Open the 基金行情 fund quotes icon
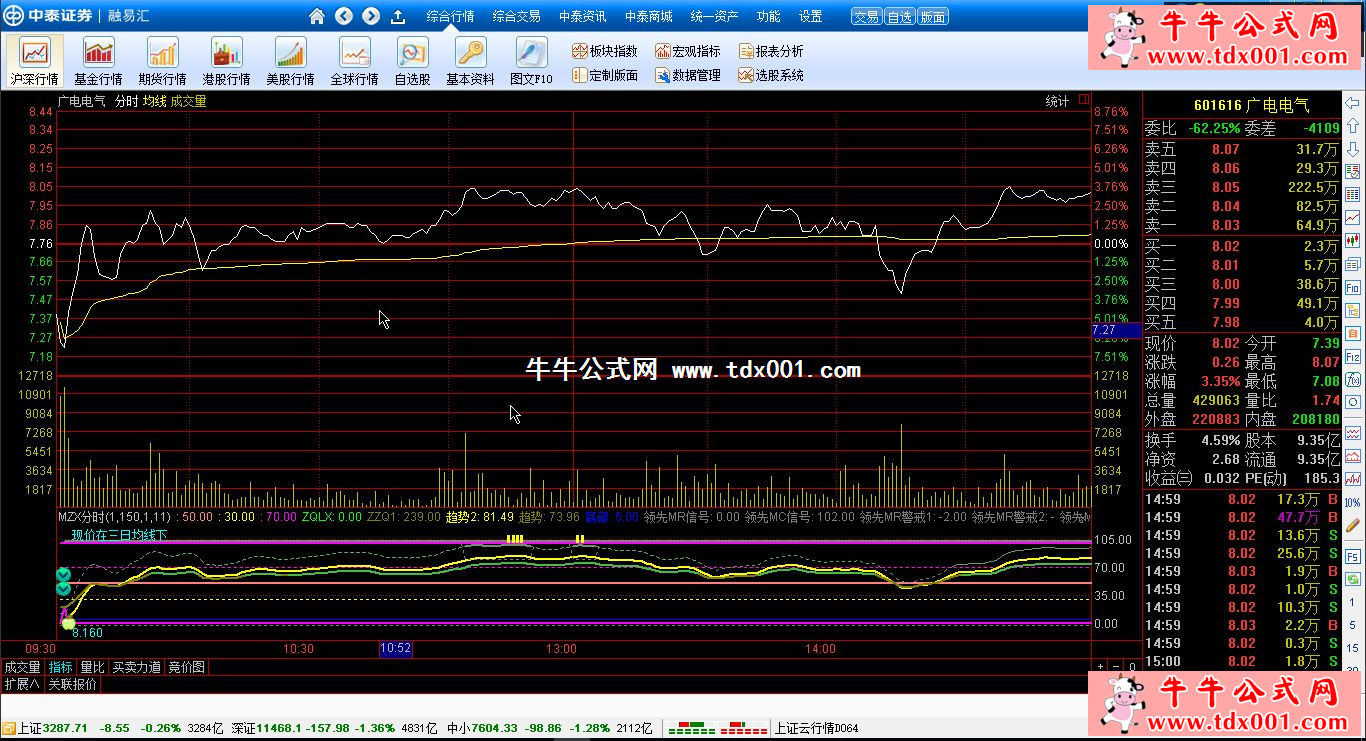 pos(98,61)
